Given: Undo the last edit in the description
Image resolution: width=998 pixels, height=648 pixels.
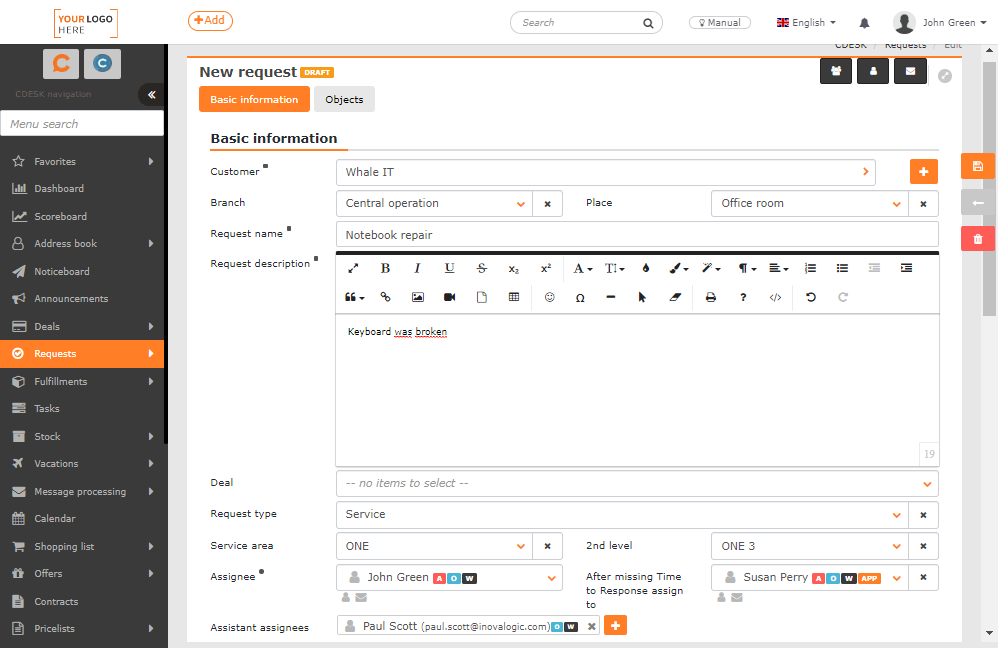Looking at the screenshot, I should tap(811, 296).
